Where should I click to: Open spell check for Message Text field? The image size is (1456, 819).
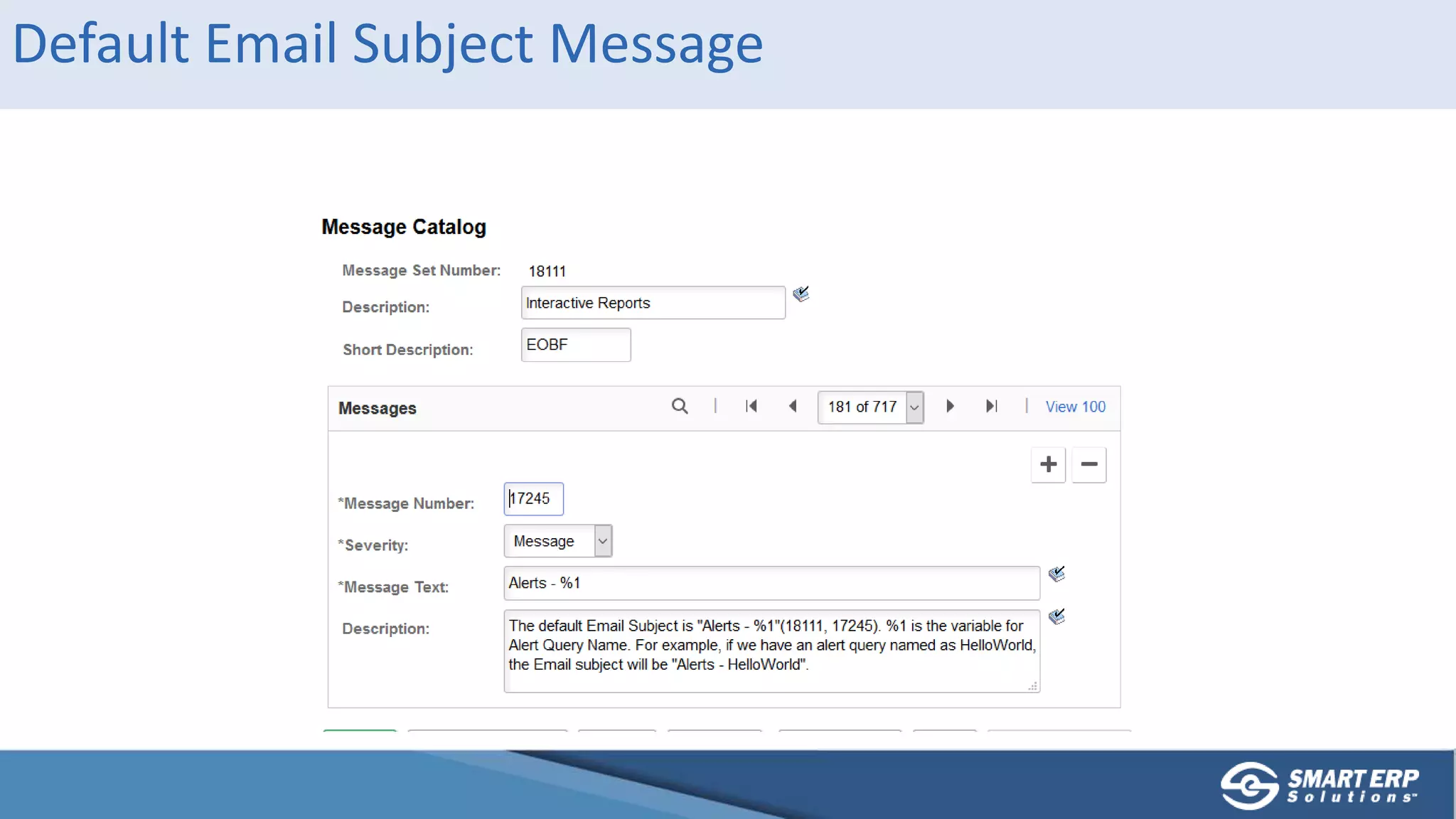(1057, 574)
